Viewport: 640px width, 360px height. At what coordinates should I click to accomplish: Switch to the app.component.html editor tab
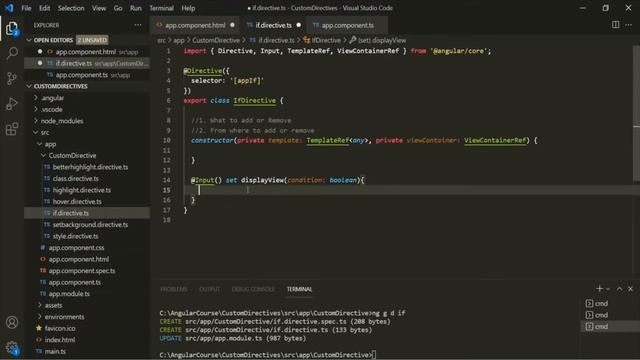click(x=195, y=25)
